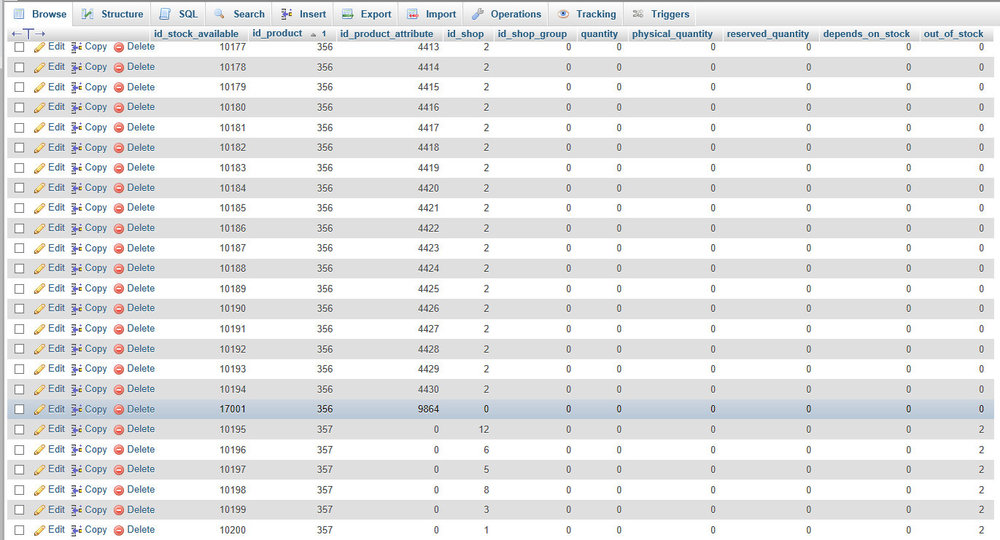This screenshot has width=1000, height=540.
Task: Open the Tracking tab
Action: (x=587, y=14)
